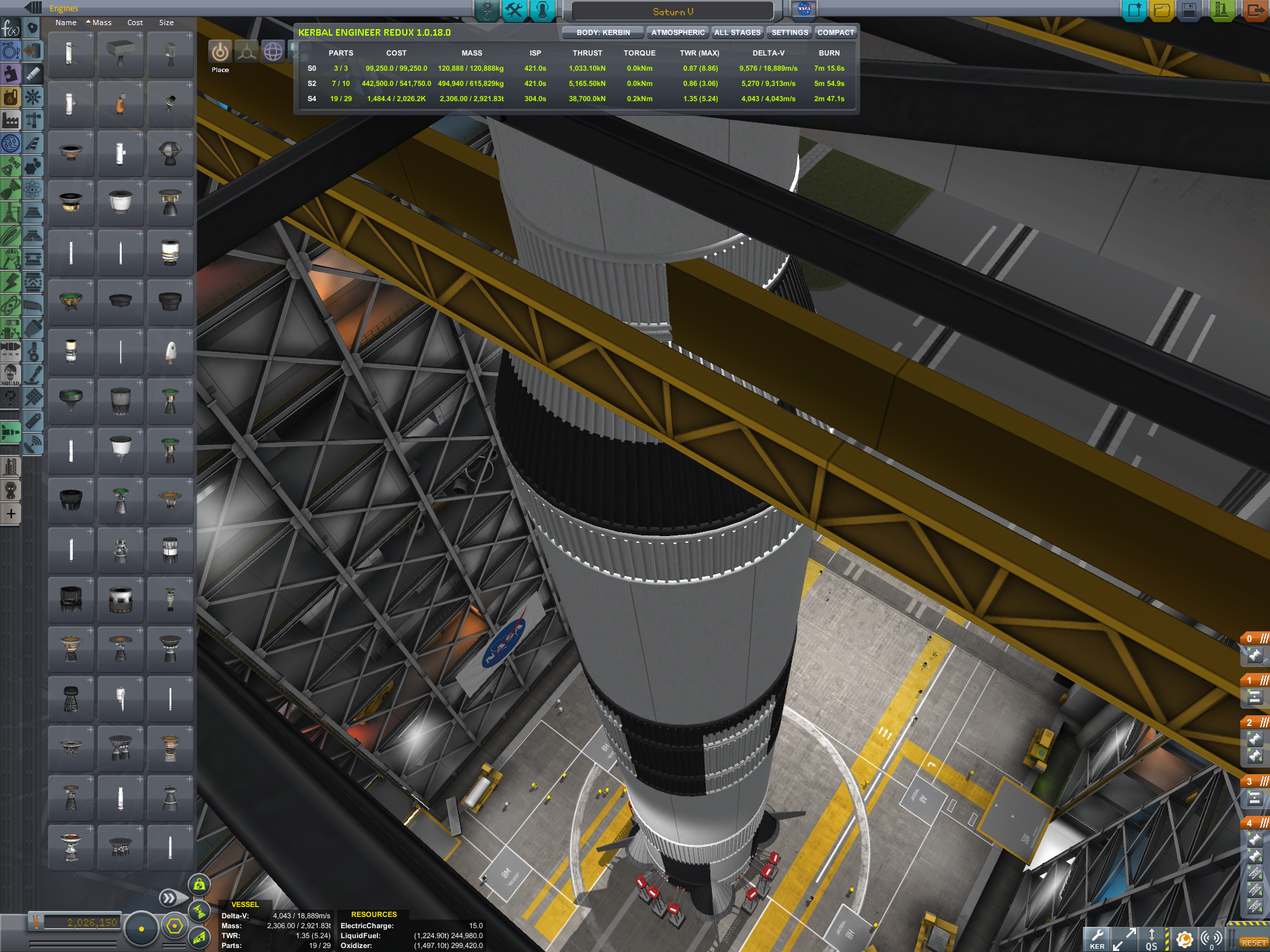Open the Filter by Resource fuel-can tab
The width and height of the screenshot is (1270, 952).
[11, 97]
